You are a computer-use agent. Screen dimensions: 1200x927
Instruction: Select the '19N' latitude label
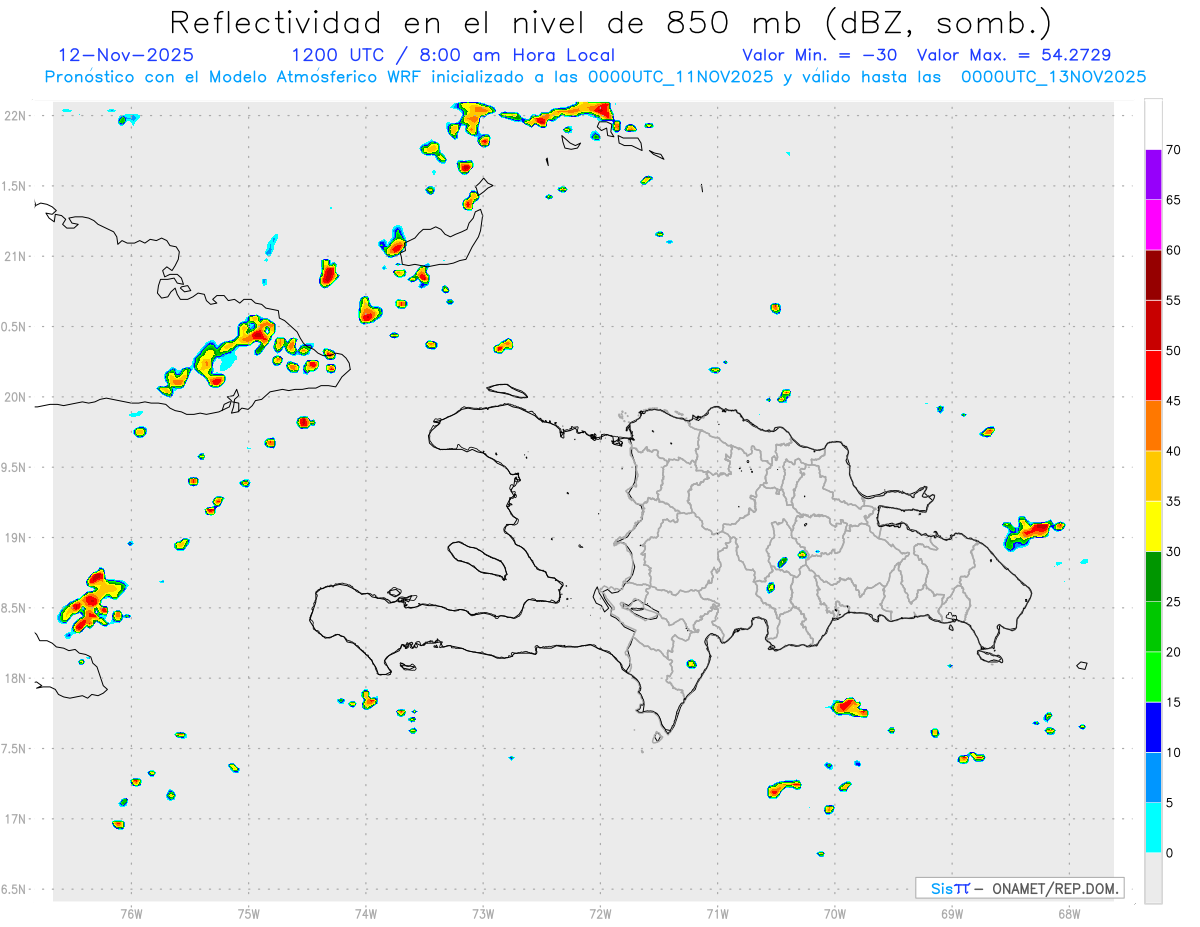tap(17, 538)
